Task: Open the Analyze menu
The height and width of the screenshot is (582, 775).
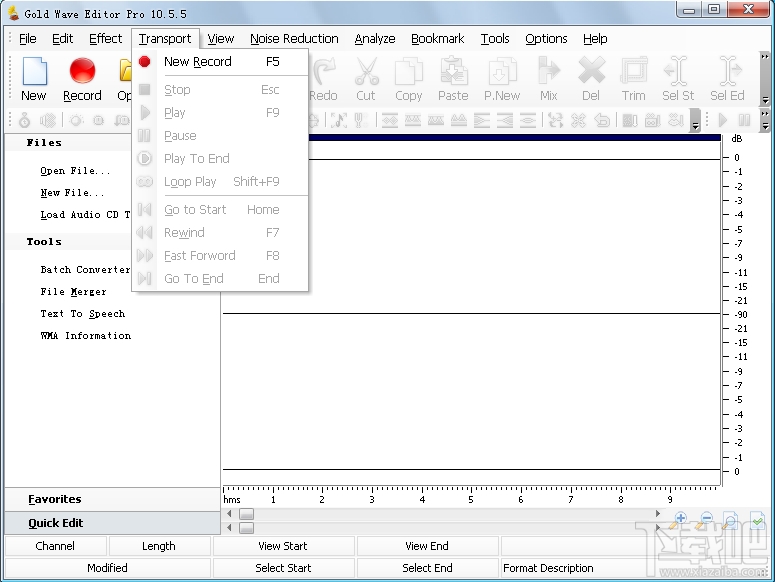Action: 375,39
